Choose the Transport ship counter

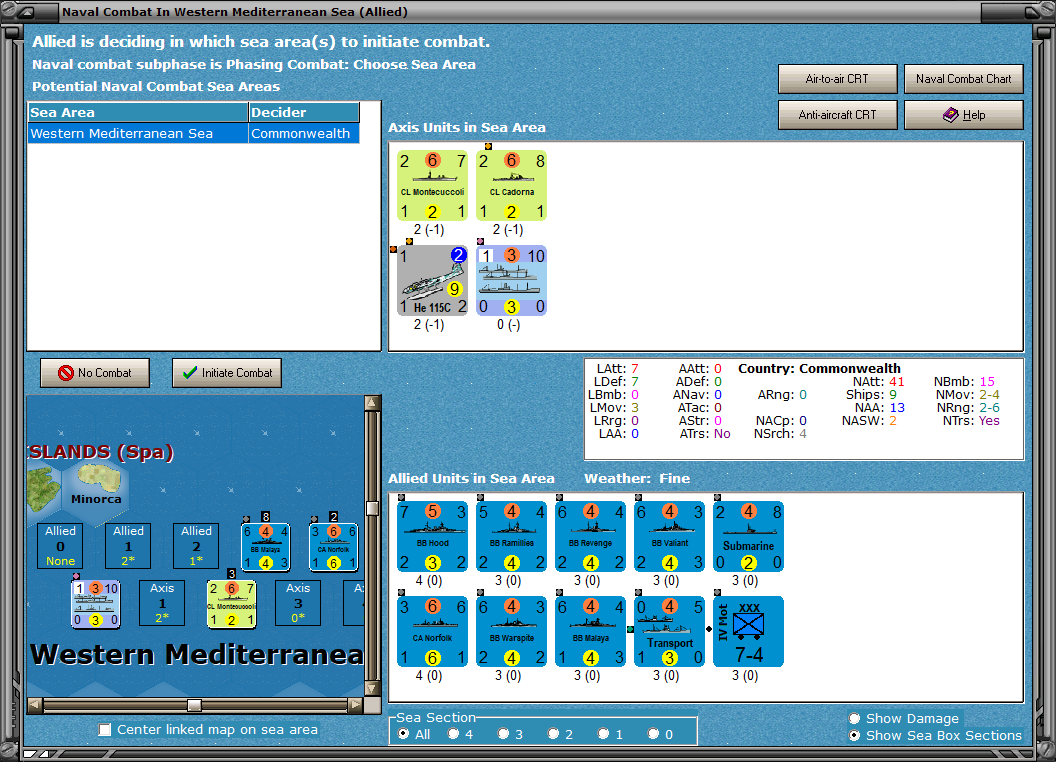click(x=669, y=631)
